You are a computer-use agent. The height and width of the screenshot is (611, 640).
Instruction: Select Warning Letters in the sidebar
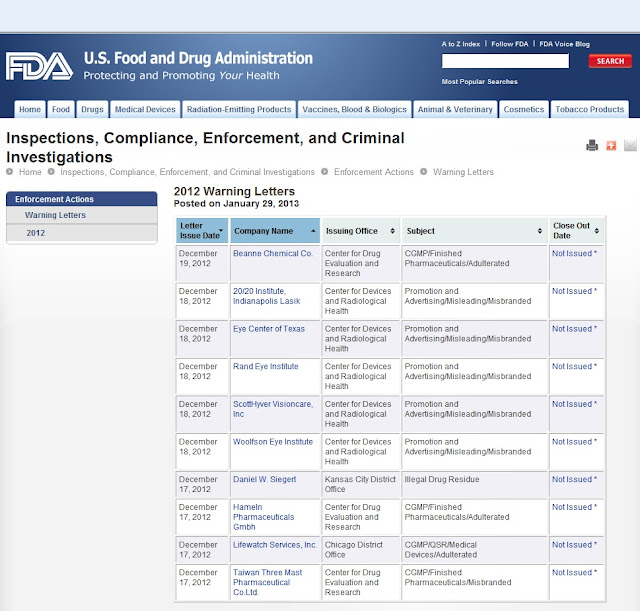coord(82,215)
